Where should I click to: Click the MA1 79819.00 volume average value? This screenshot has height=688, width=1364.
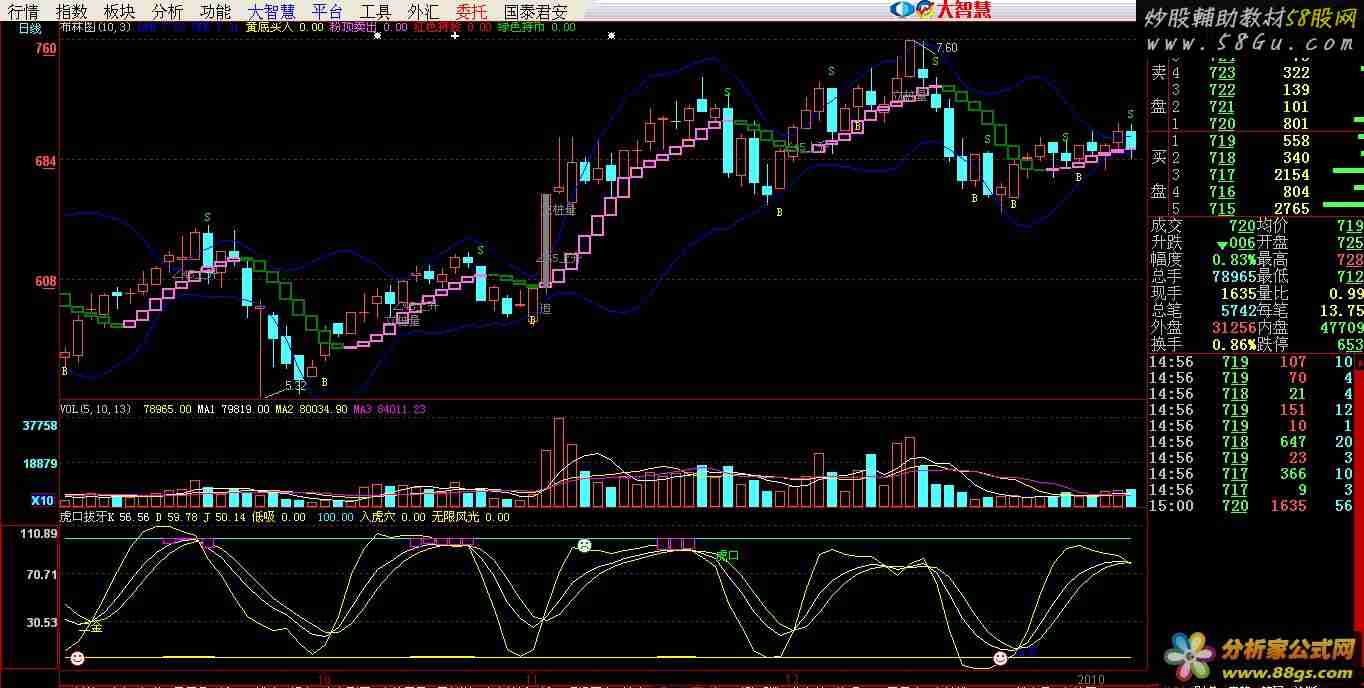coord(233,409)
